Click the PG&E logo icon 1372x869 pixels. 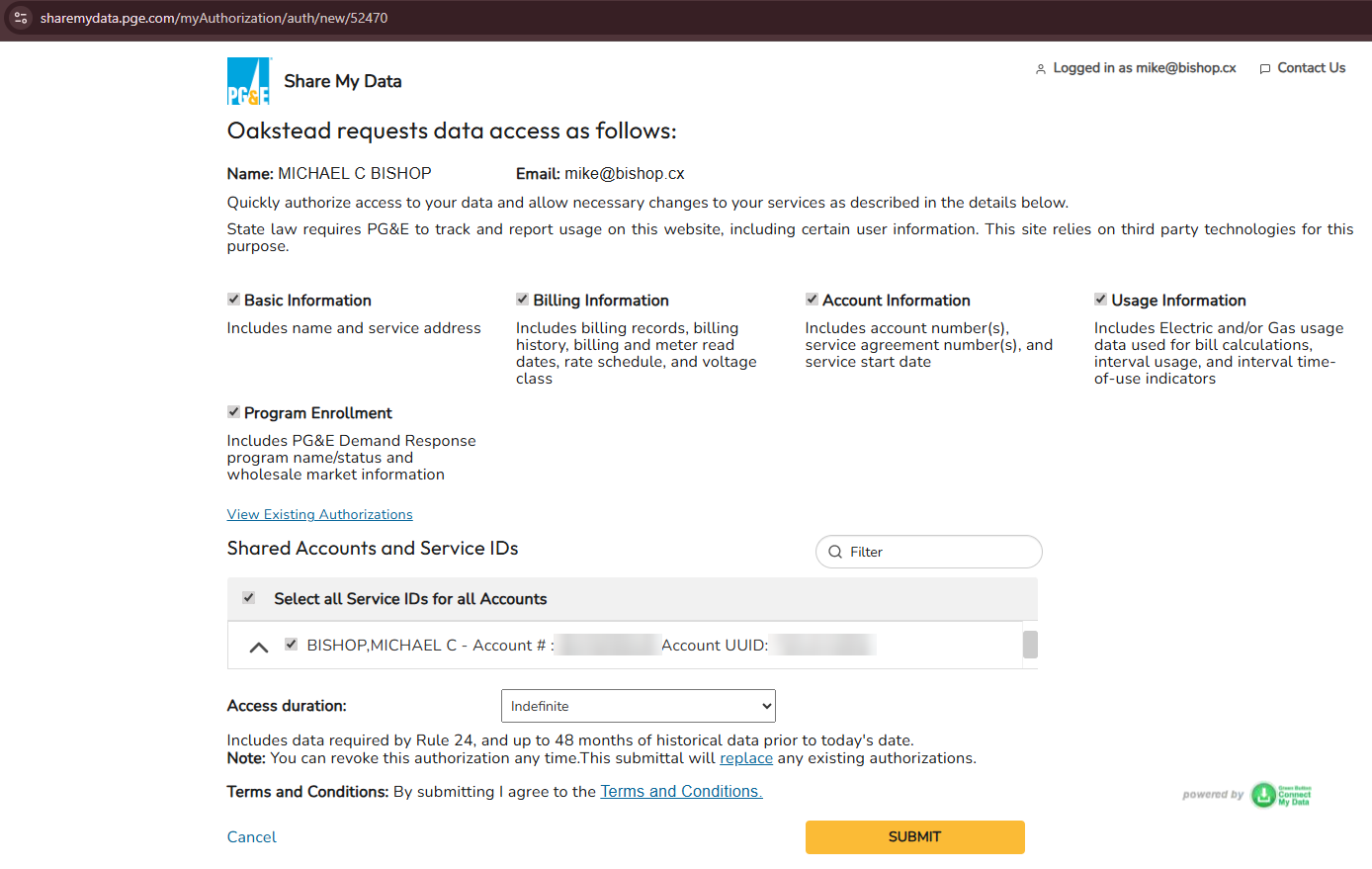(249, 81)
